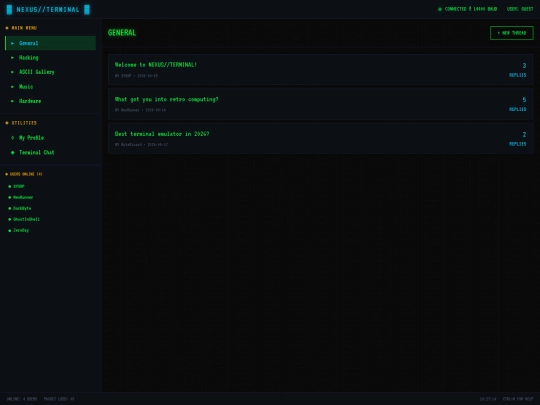Click online status dot next to ZeroDay
Screen dimensions: 540x405
tap(10, 230)
